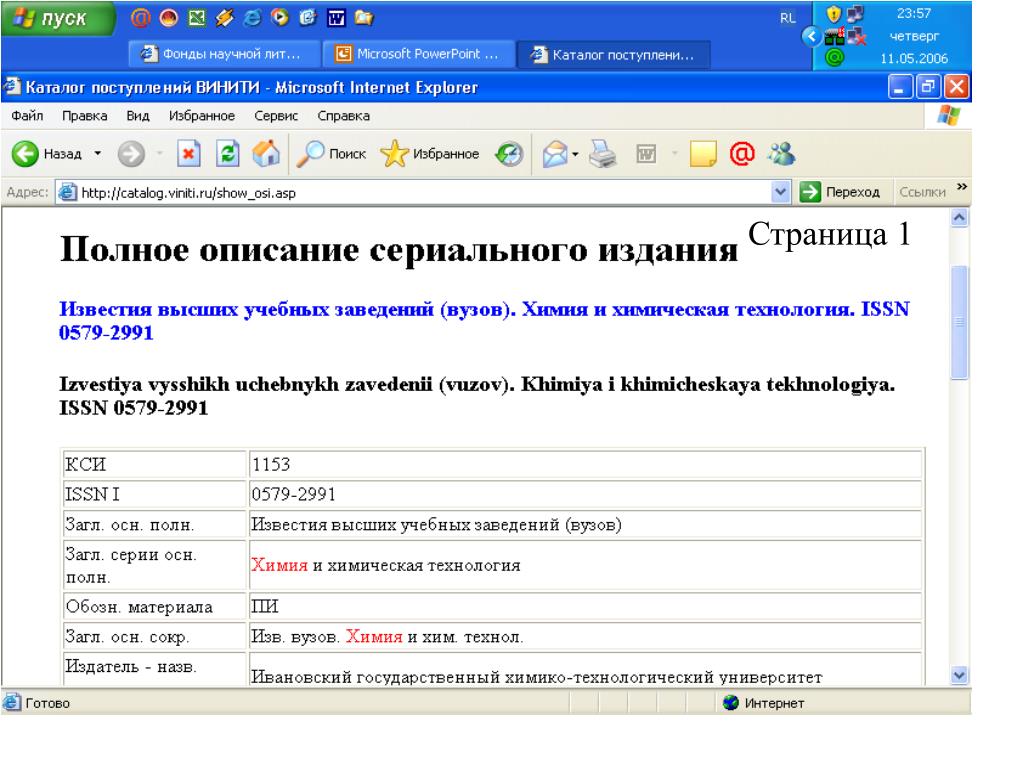Screen dimensions: 1024x768
Task: Open the address bar dropdown list
Action: (x=780, y=192)
